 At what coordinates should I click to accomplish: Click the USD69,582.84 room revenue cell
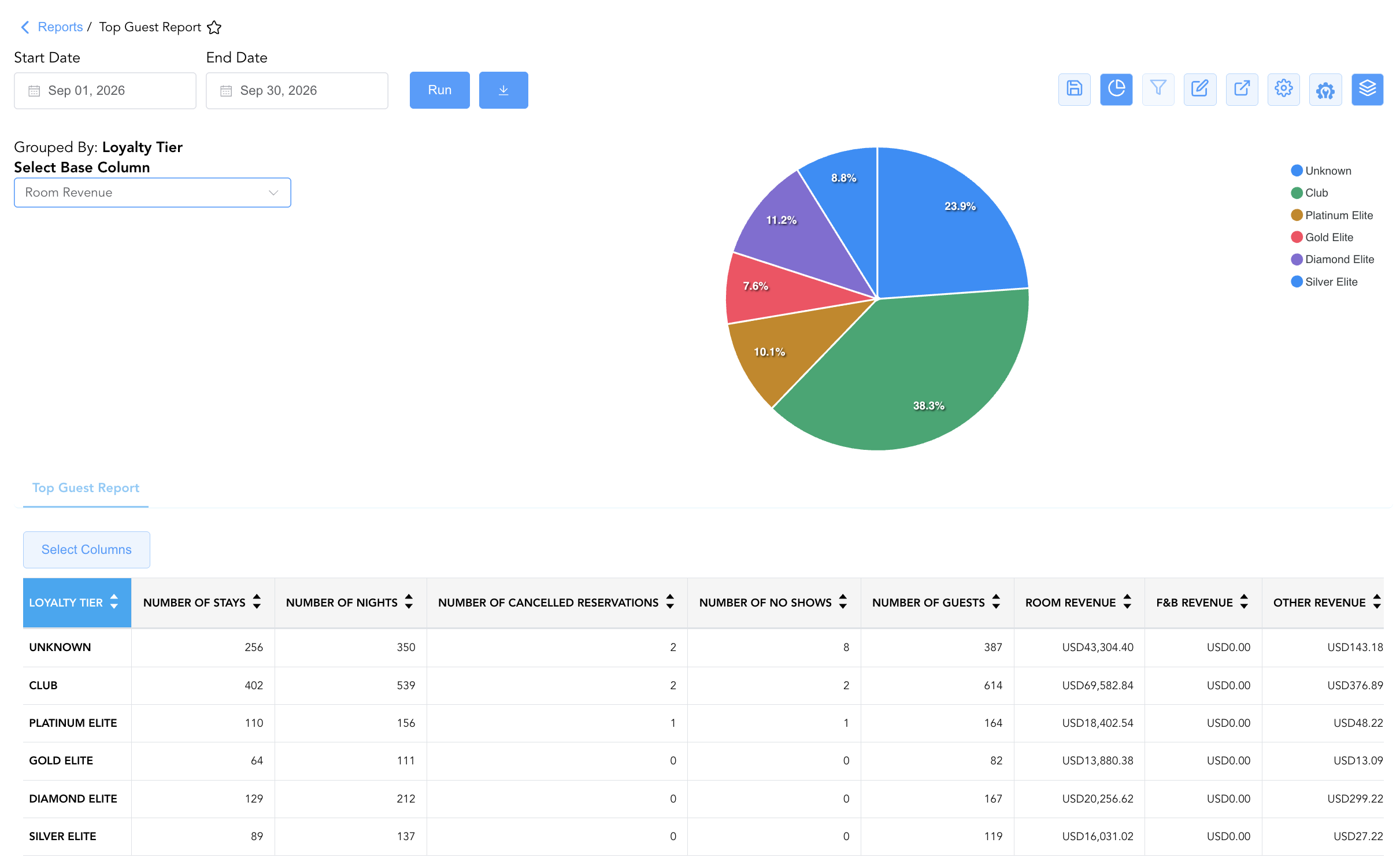click(x=1079, y=685)
